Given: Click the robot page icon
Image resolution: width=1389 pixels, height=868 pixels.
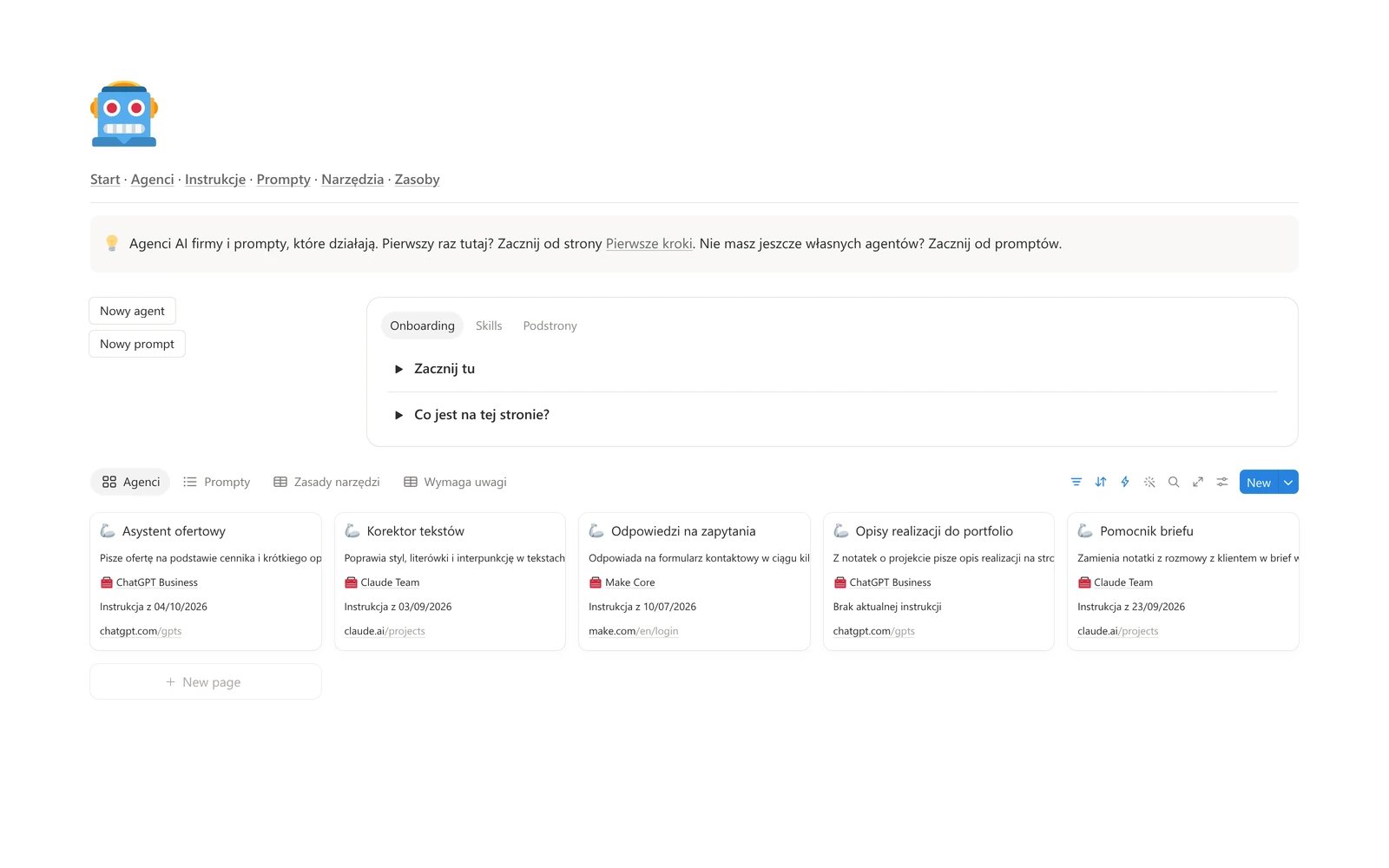Looking at the screenshot, I should pos(124,114).
